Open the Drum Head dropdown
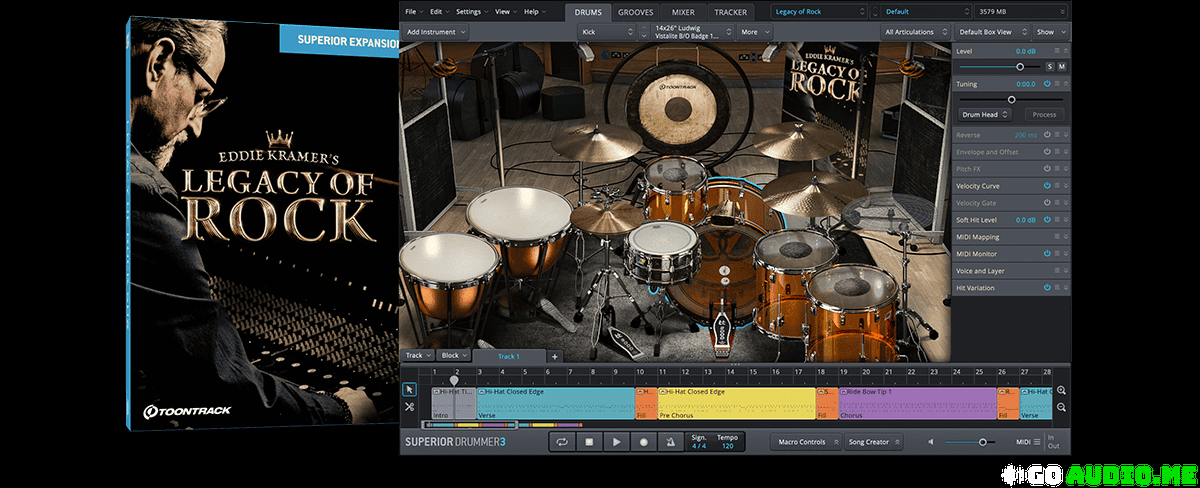This screenshot has height=488, width=1200. click(985, 115)
